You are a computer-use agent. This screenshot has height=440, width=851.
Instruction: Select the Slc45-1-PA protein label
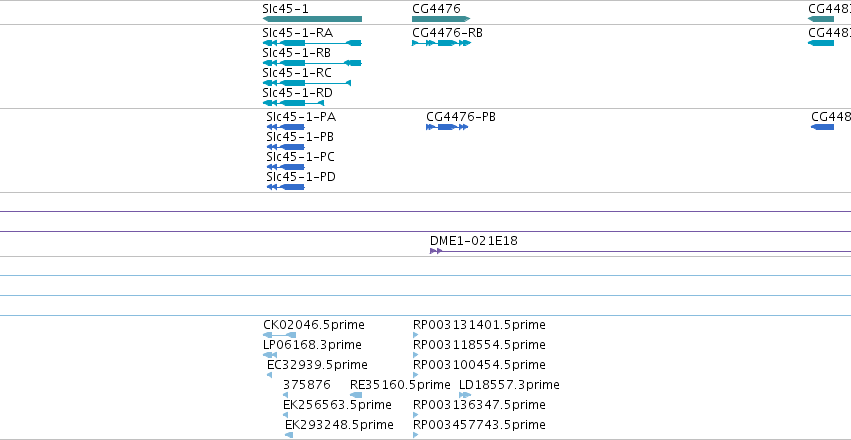(301, 117)
